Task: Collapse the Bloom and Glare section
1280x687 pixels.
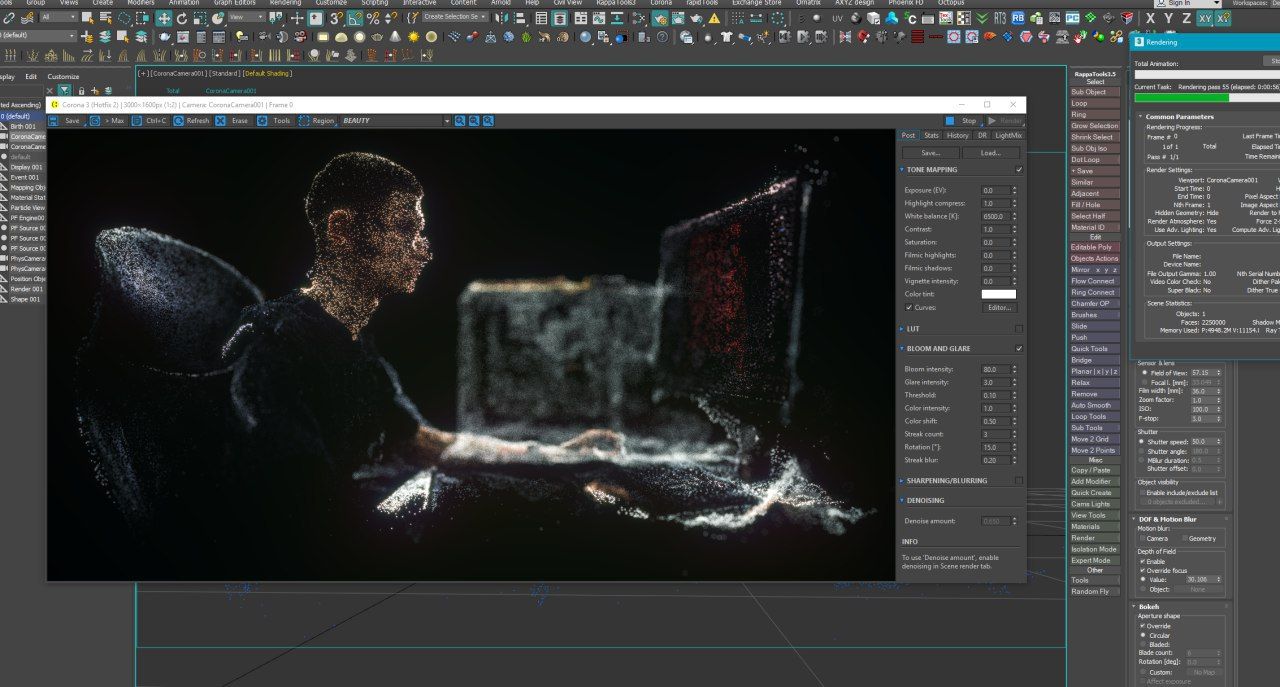Action: coord(901,348)
